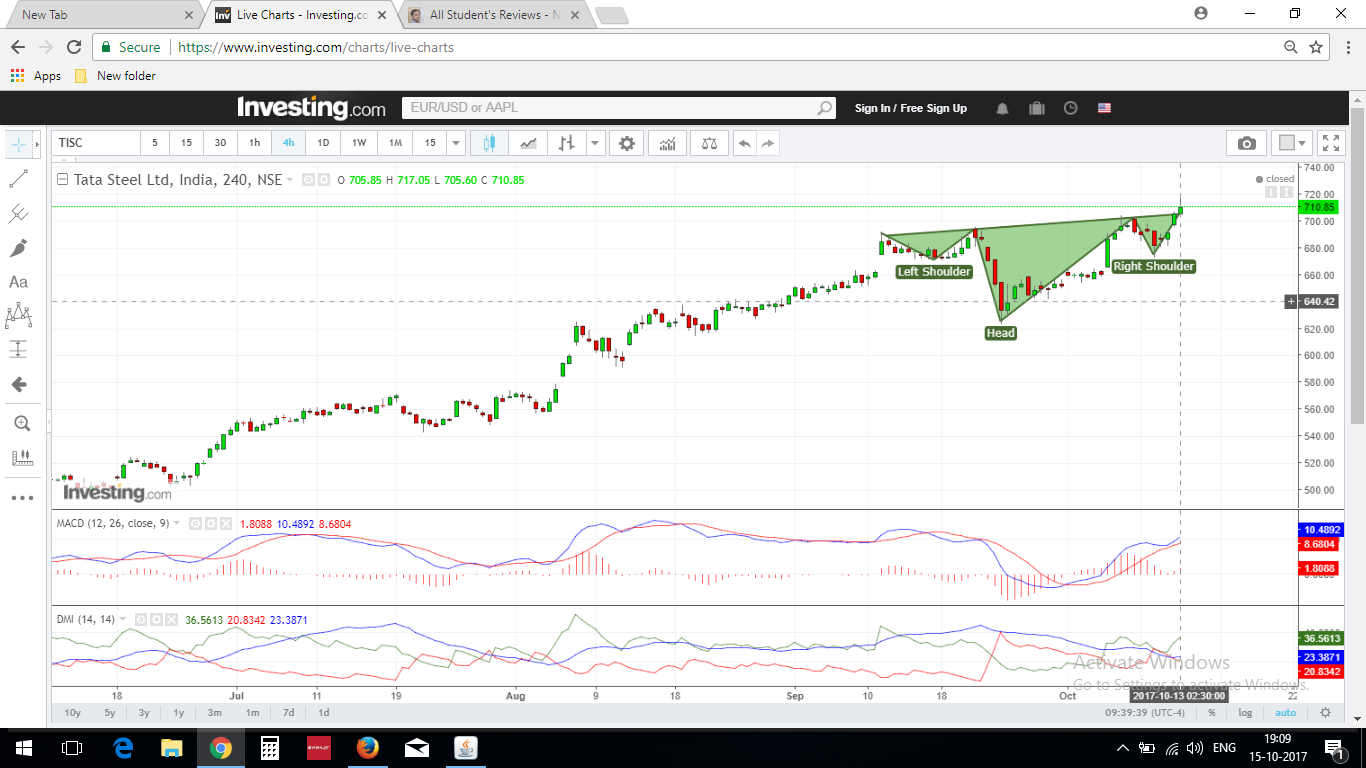Select the 1h interval
Screen dimensions: 1366x768
tap(254, 143)
